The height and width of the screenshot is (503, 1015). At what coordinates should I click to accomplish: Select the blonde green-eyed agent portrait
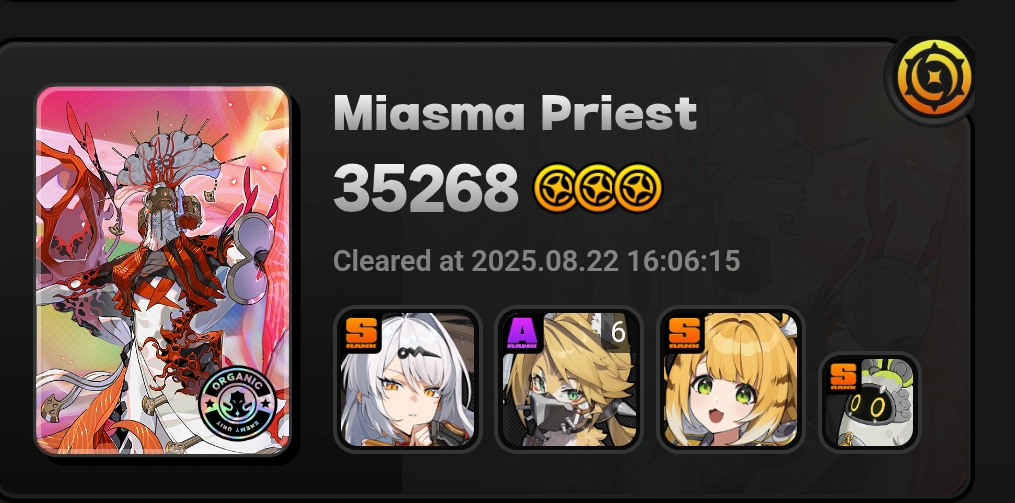[731, 379]
